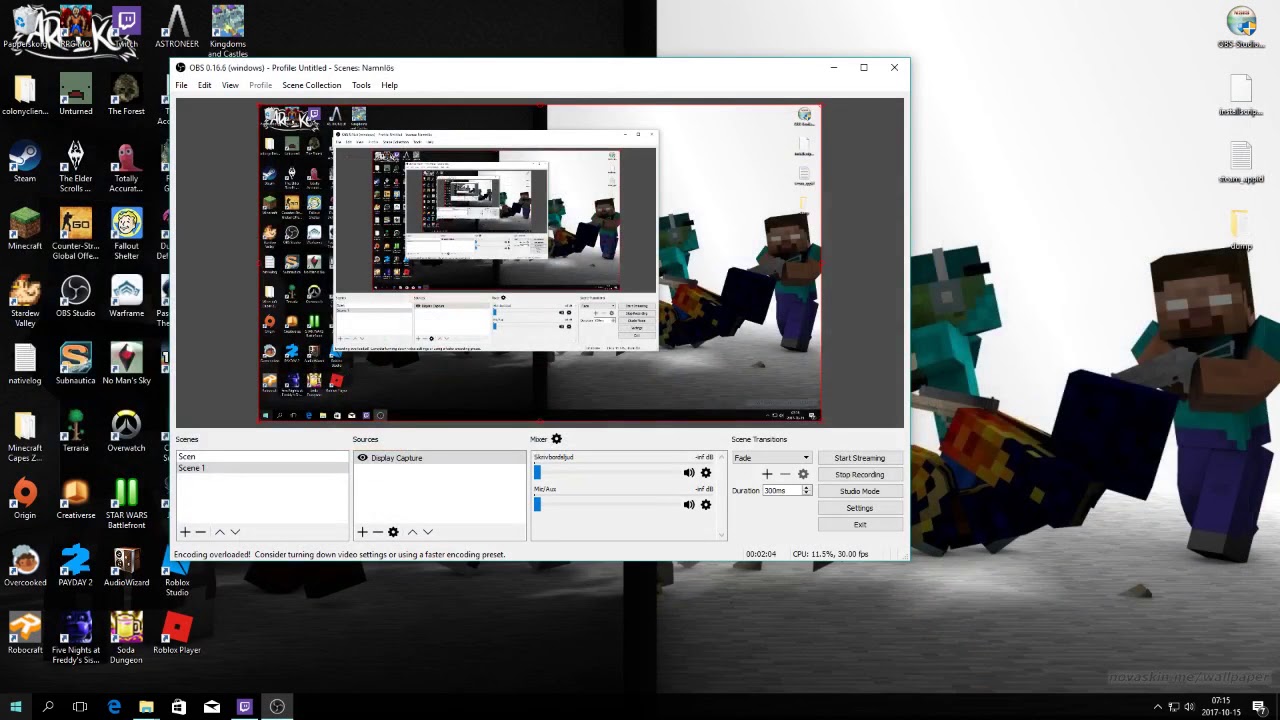Screen dimensions: 1280x720
Task: Remove selected scene with the minus icon
Action: [201, 532]
